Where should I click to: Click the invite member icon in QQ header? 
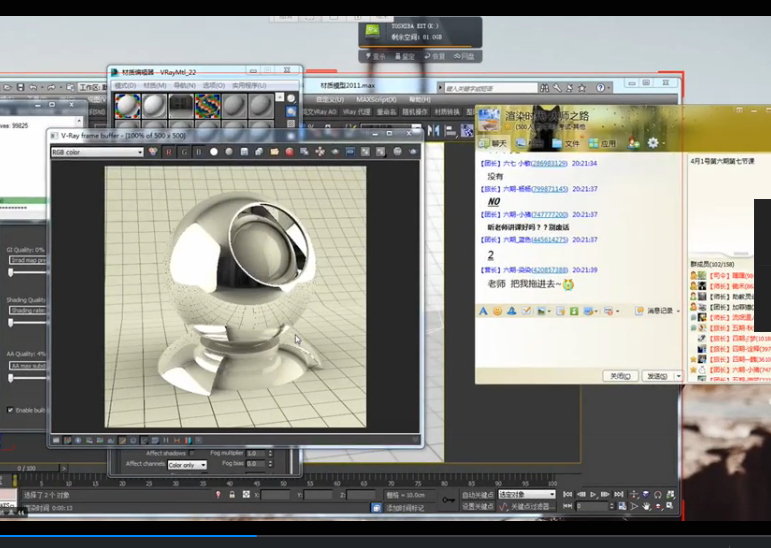633,143
